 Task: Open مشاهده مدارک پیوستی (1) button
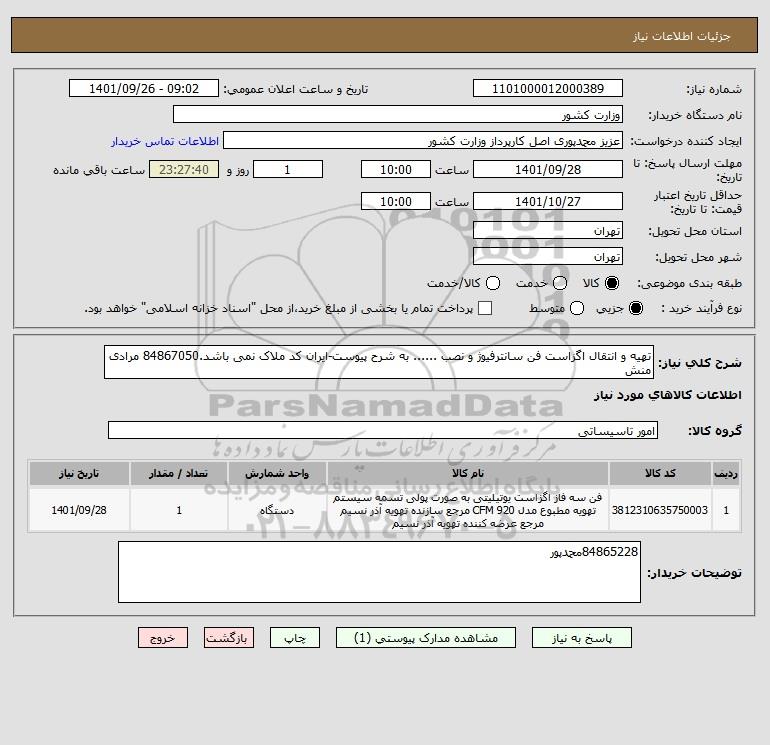click(426, 638)
